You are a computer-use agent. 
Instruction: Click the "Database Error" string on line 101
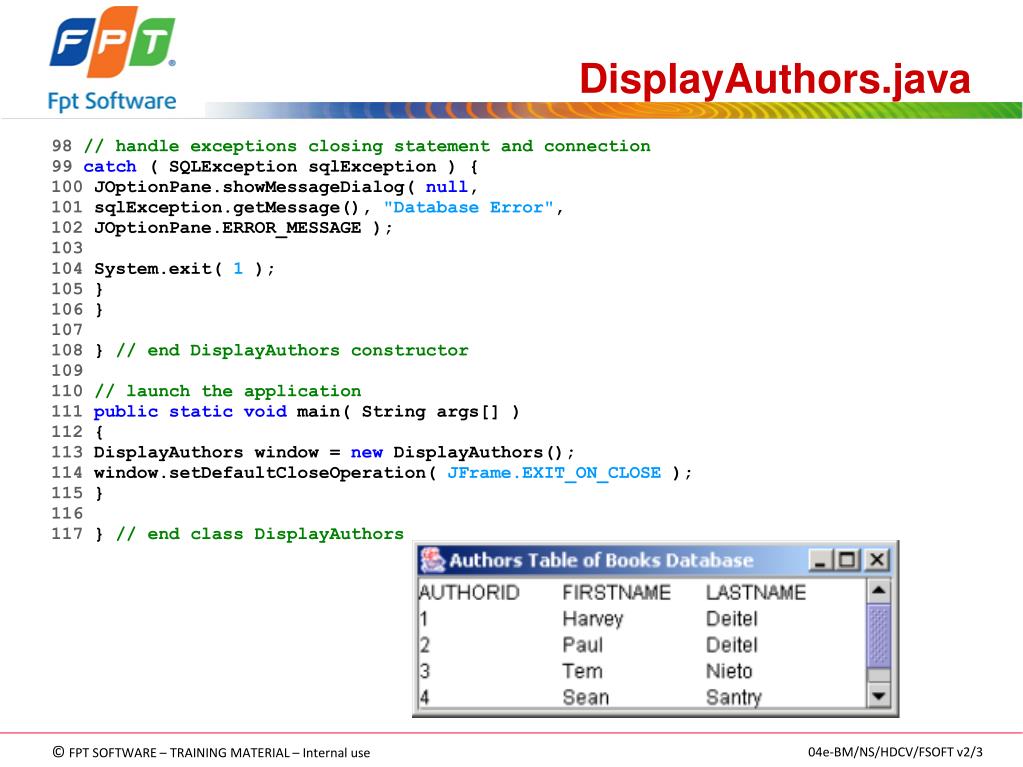(468, 207)
